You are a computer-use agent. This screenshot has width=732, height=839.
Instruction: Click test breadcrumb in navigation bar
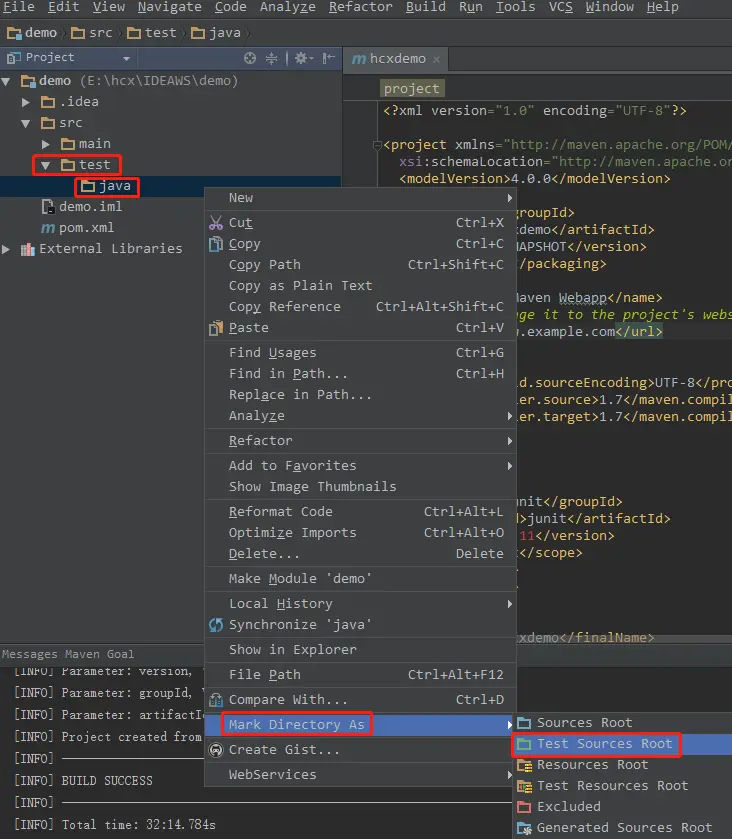(x=152, y=33)
